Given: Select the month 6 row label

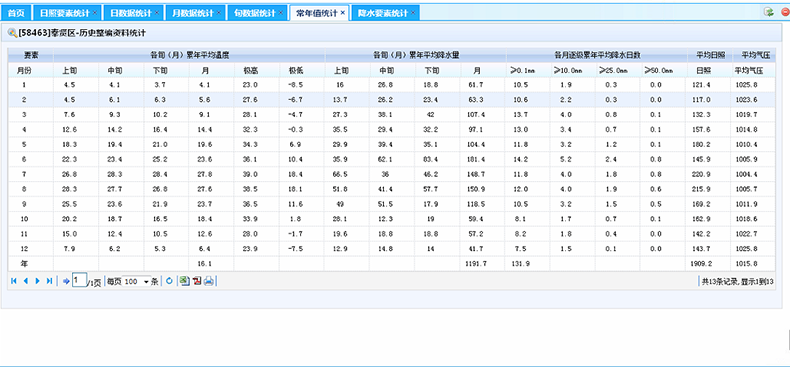Looking at the screenshot, I should [24, 159].
